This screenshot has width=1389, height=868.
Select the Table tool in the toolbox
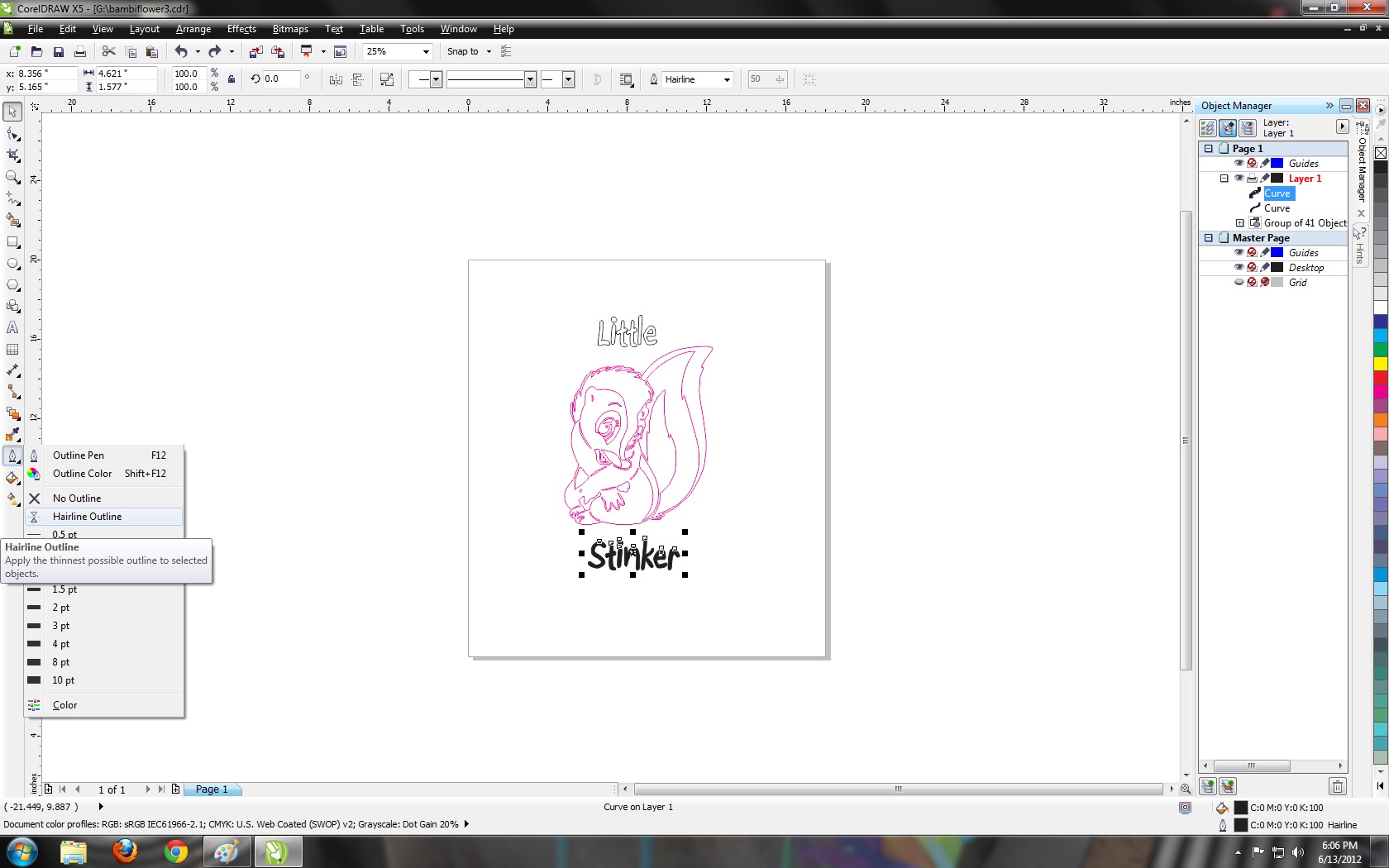(12, 349)
